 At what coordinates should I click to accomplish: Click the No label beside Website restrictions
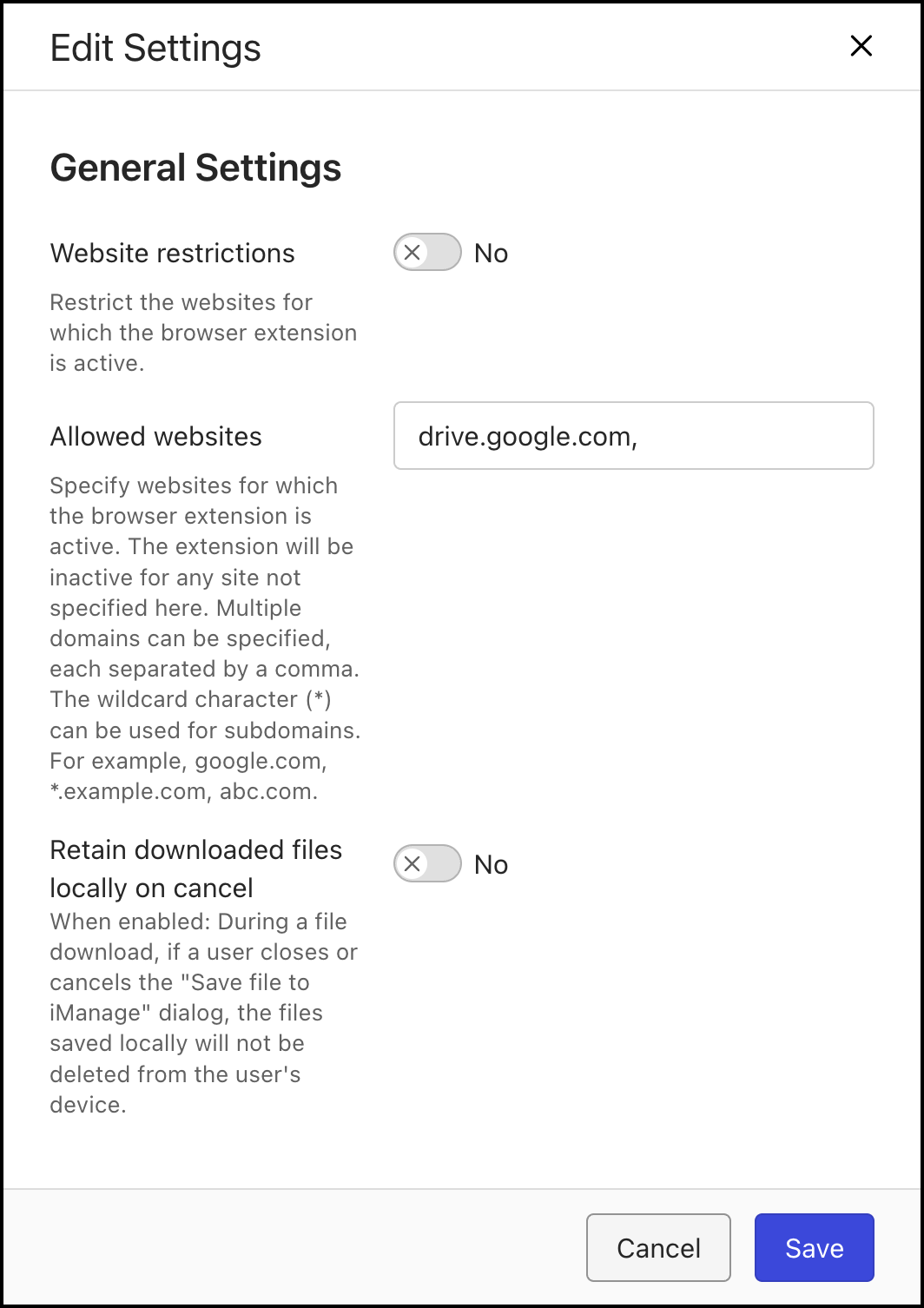click(491, 254)
